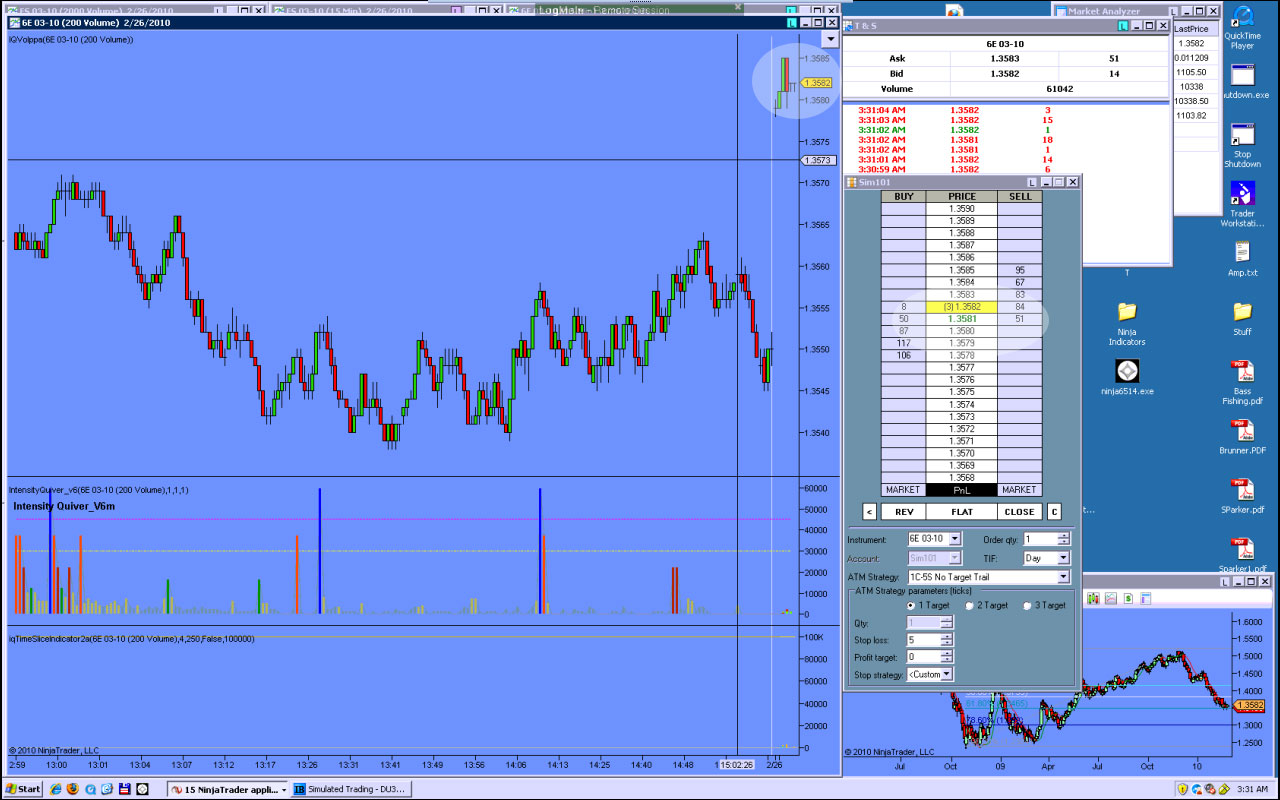Run the ninja6514.exe desktop icon

[1127, 378]
